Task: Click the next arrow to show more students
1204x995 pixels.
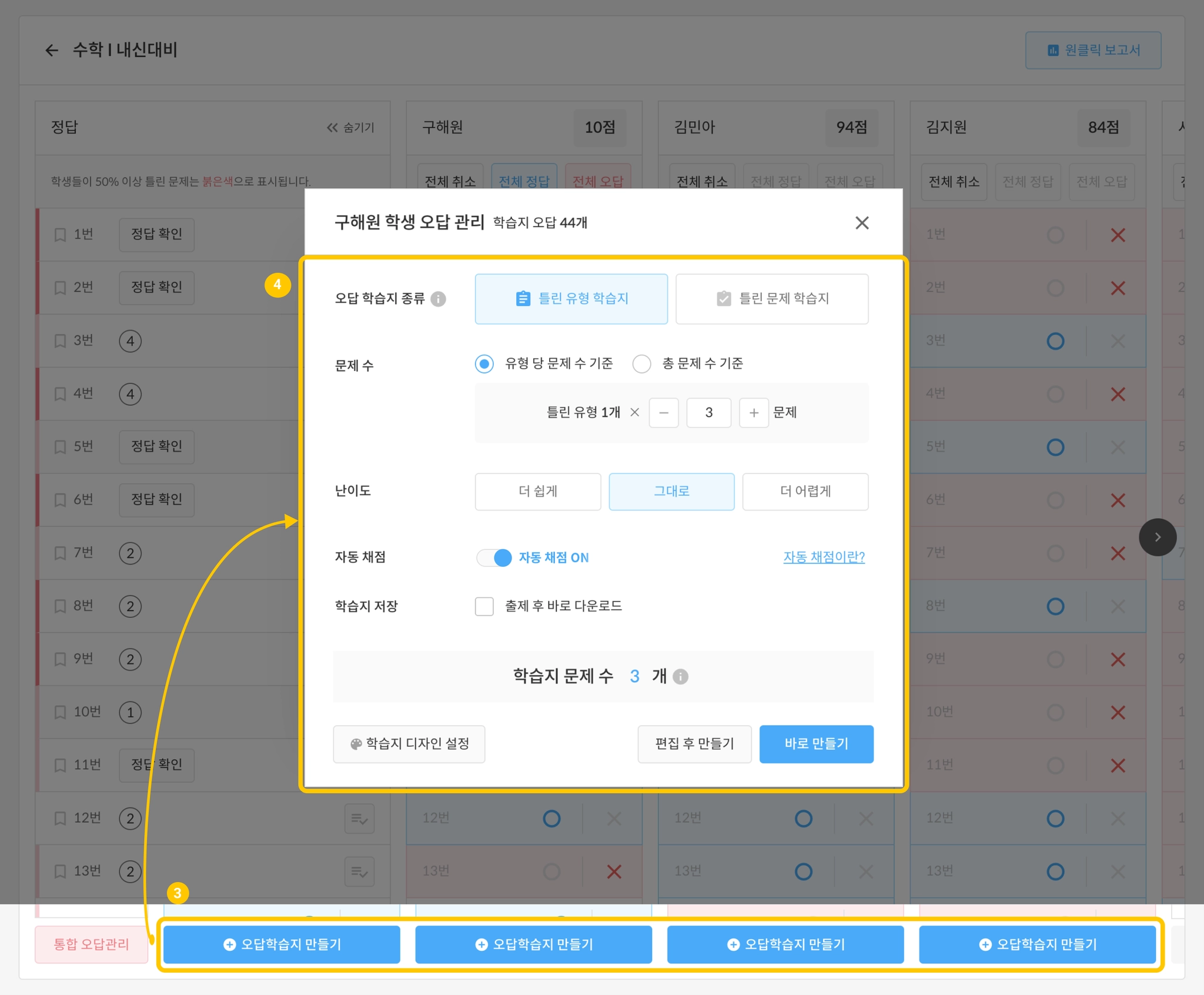Action: coord(1157,537)
